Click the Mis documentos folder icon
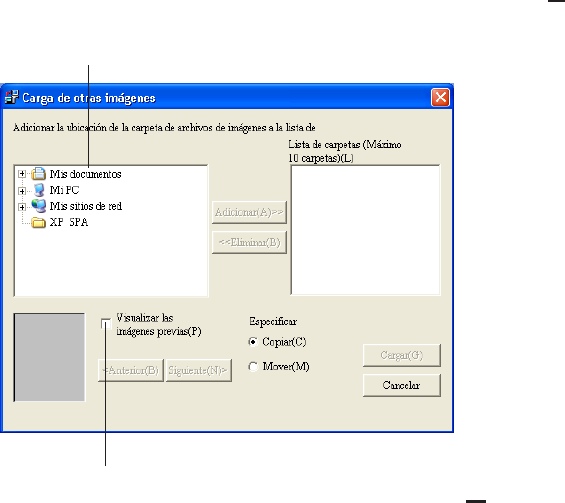This screenshot has width=565, height=503. point(38,174)
